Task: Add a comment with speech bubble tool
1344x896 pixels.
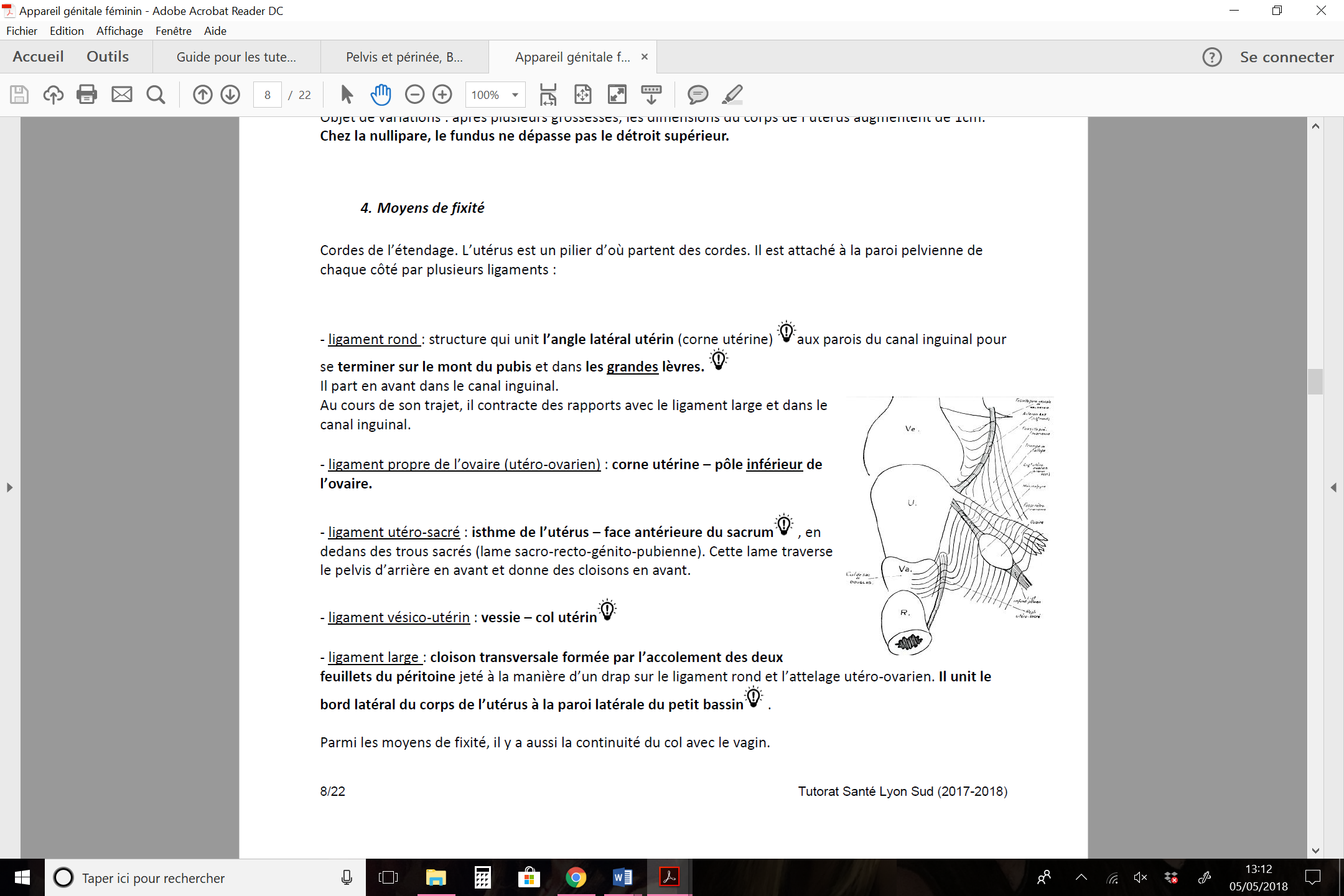Action: pos(698,95)
